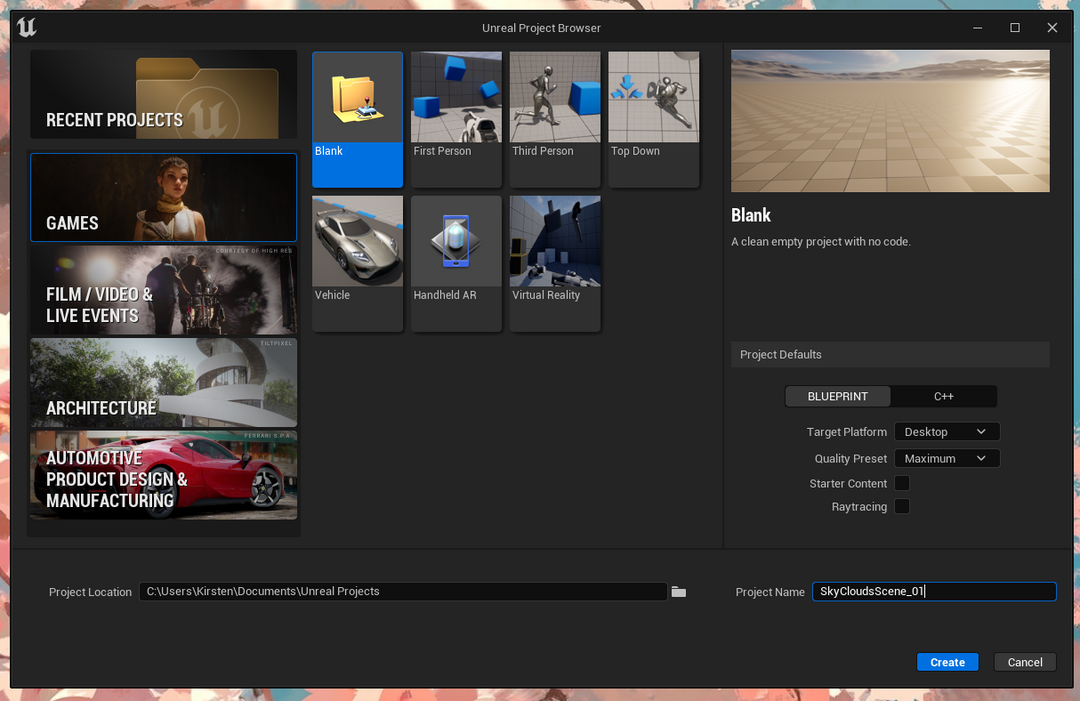
Task: Open the Recent Projects category
Action: pyautogui.click(x=163, y=95)
